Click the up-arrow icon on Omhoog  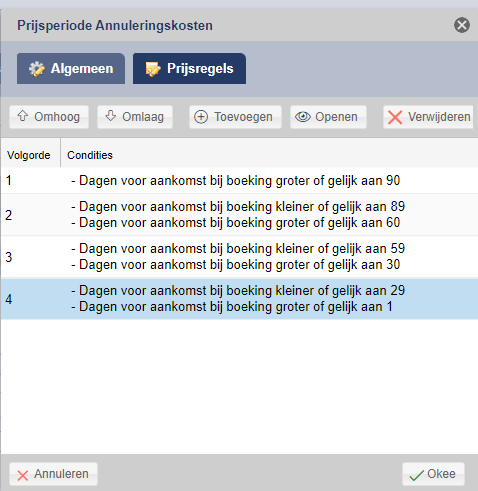[x=22, y=116]
